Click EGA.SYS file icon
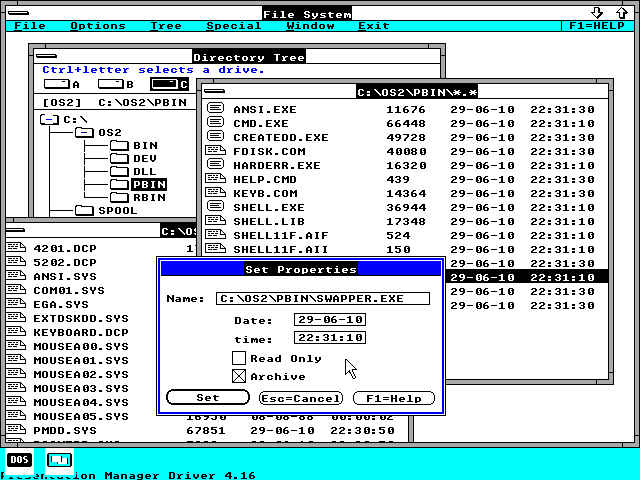Viewport: 640px width, 480px height. pos(16,303)
